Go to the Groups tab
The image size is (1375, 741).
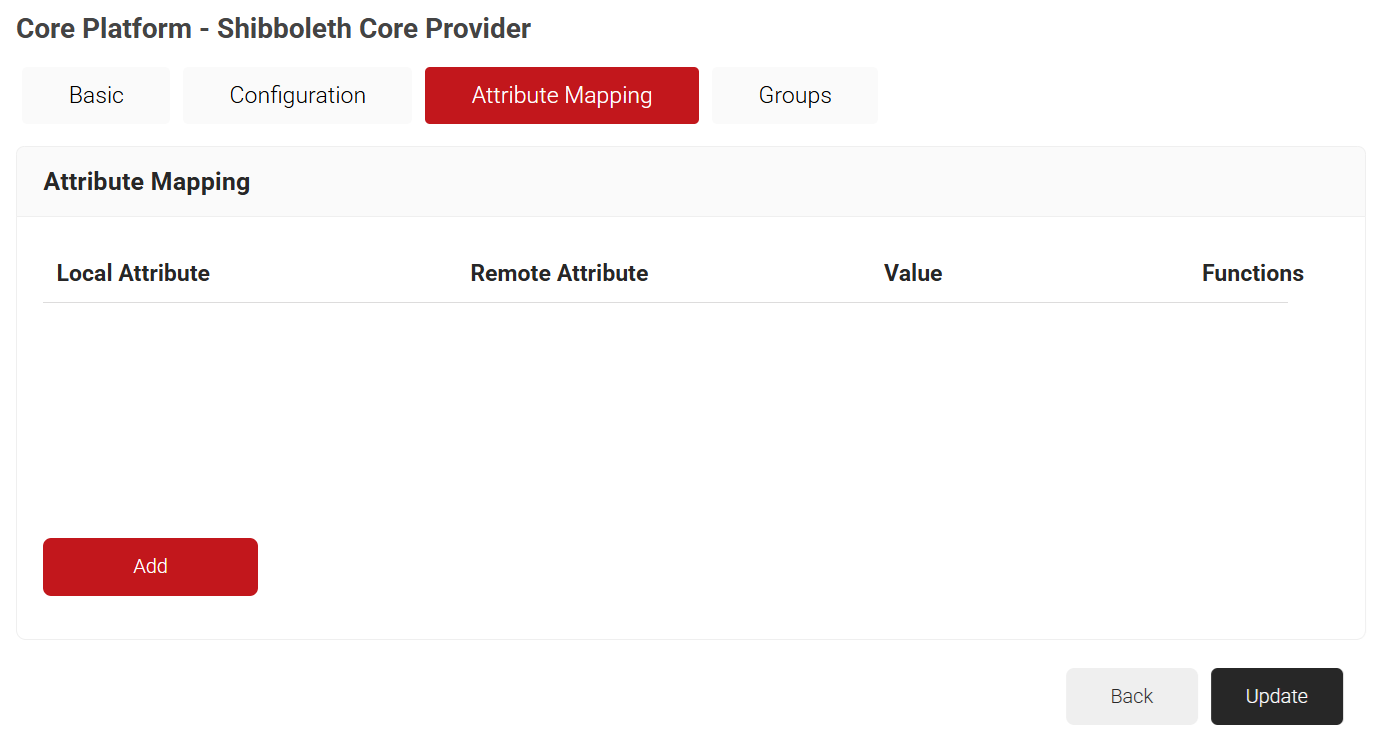click(795, 96)
